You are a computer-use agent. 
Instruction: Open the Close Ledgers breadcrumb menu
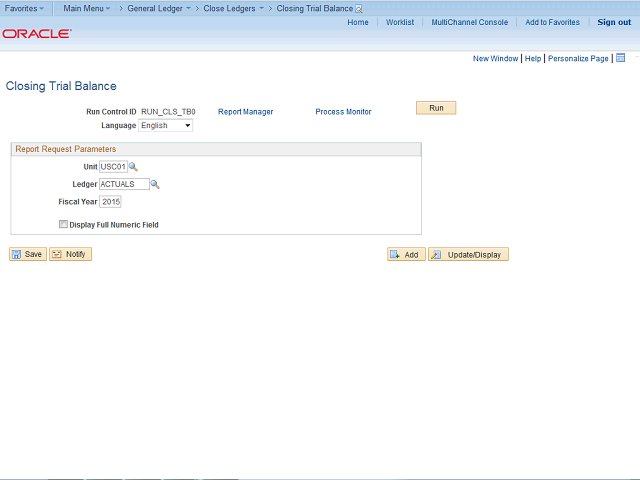pos(233,8)
